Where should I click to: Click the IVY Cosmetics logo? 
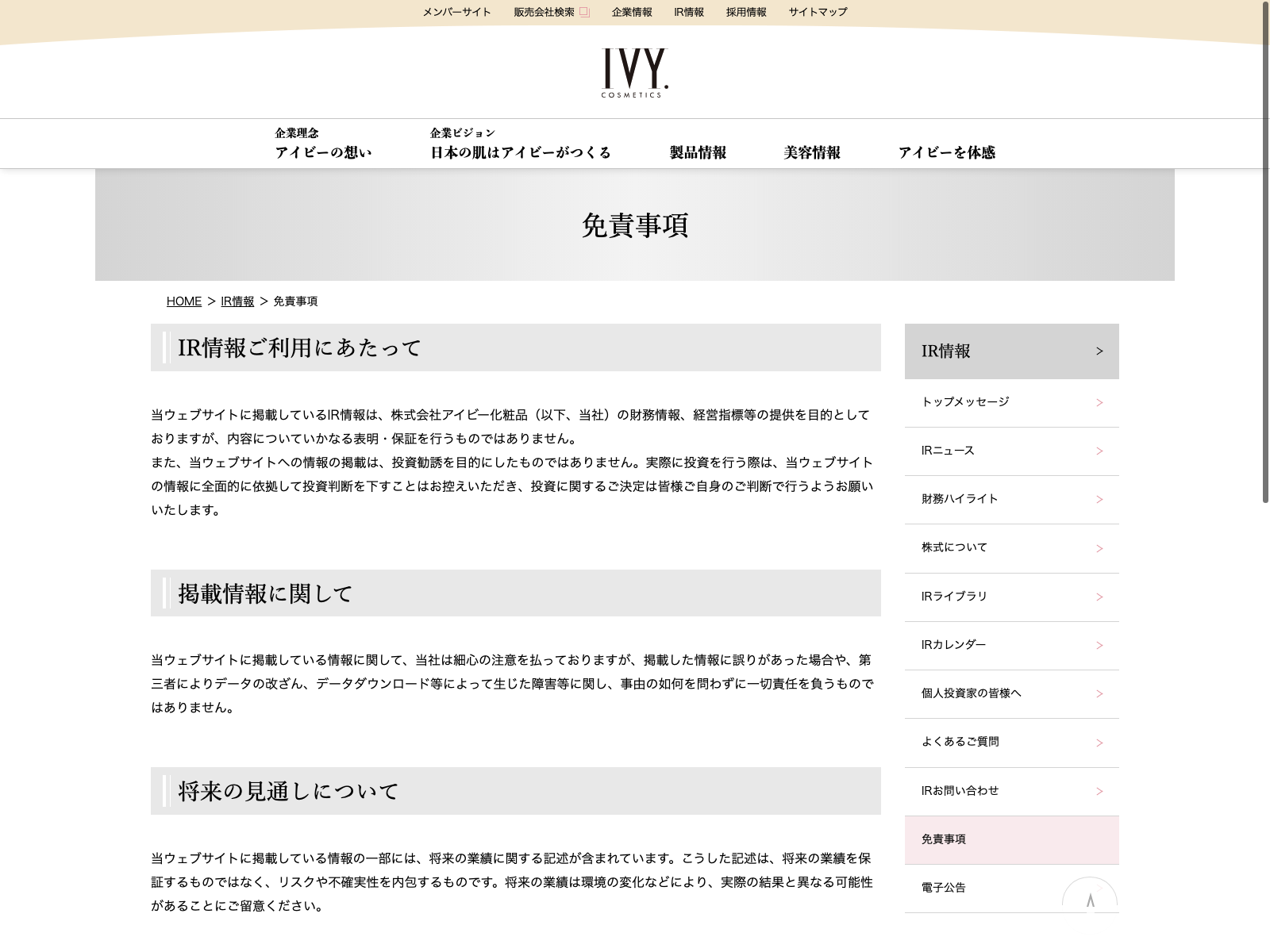pos(634,73)
